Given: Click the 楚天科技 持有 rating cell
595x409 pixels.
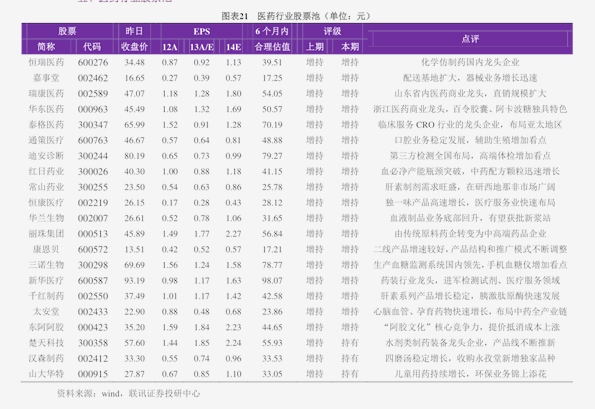Looking at the screenshot, I should 349,343.
